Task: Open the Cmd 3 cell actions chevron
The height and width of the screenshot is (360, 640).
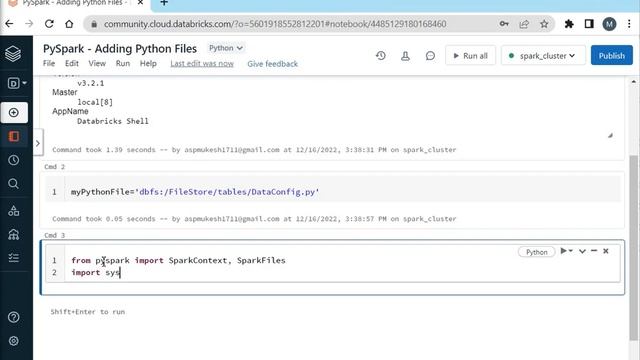Action: [x=582, y=251]
